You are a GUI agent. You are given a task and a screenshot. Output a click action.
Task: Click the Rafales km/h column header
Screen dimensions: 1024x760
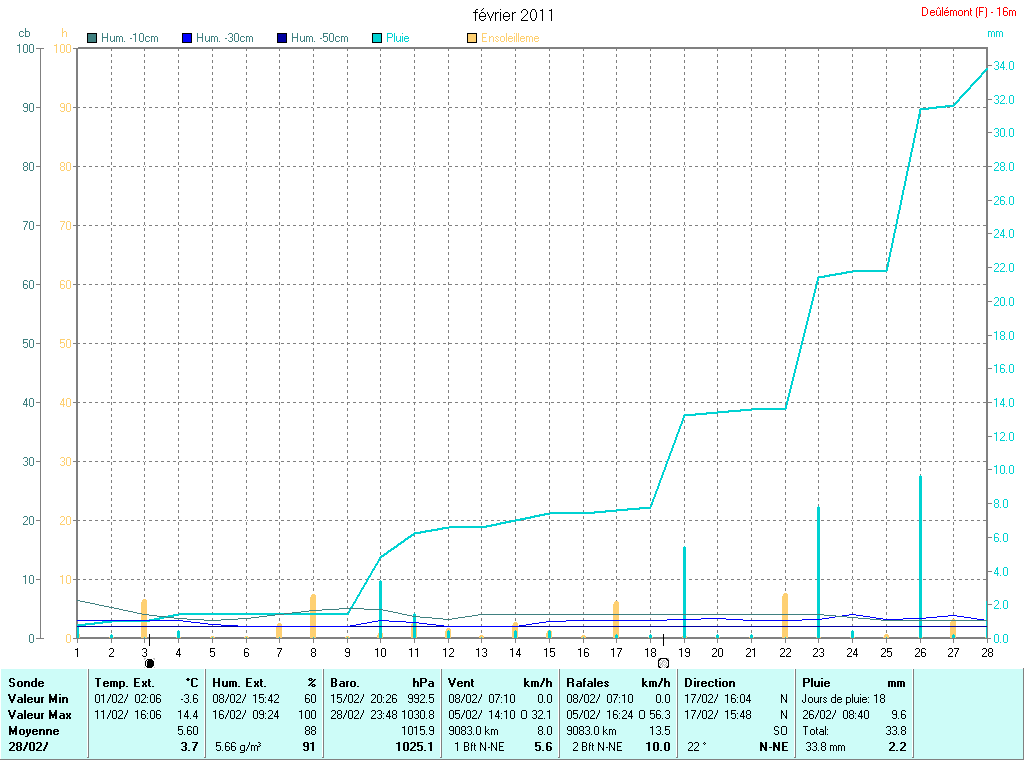pos(619,682)
